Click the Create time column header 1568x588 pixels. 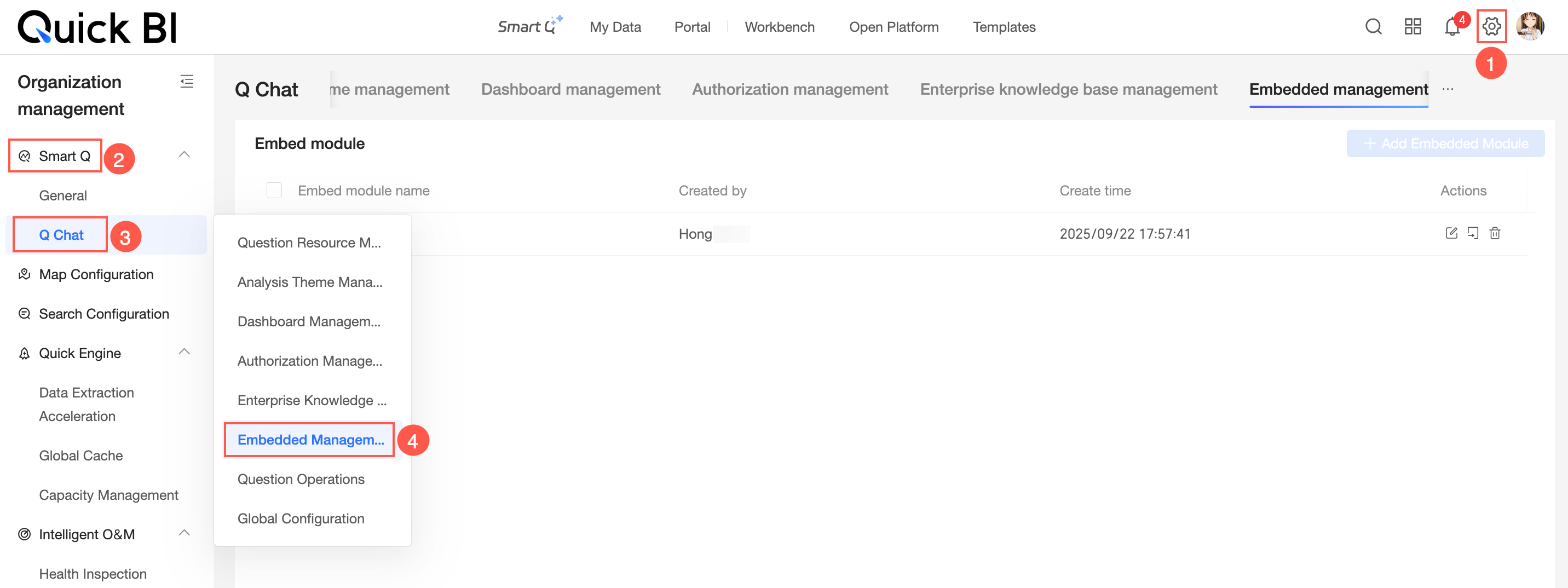[x=1095, y=191]
